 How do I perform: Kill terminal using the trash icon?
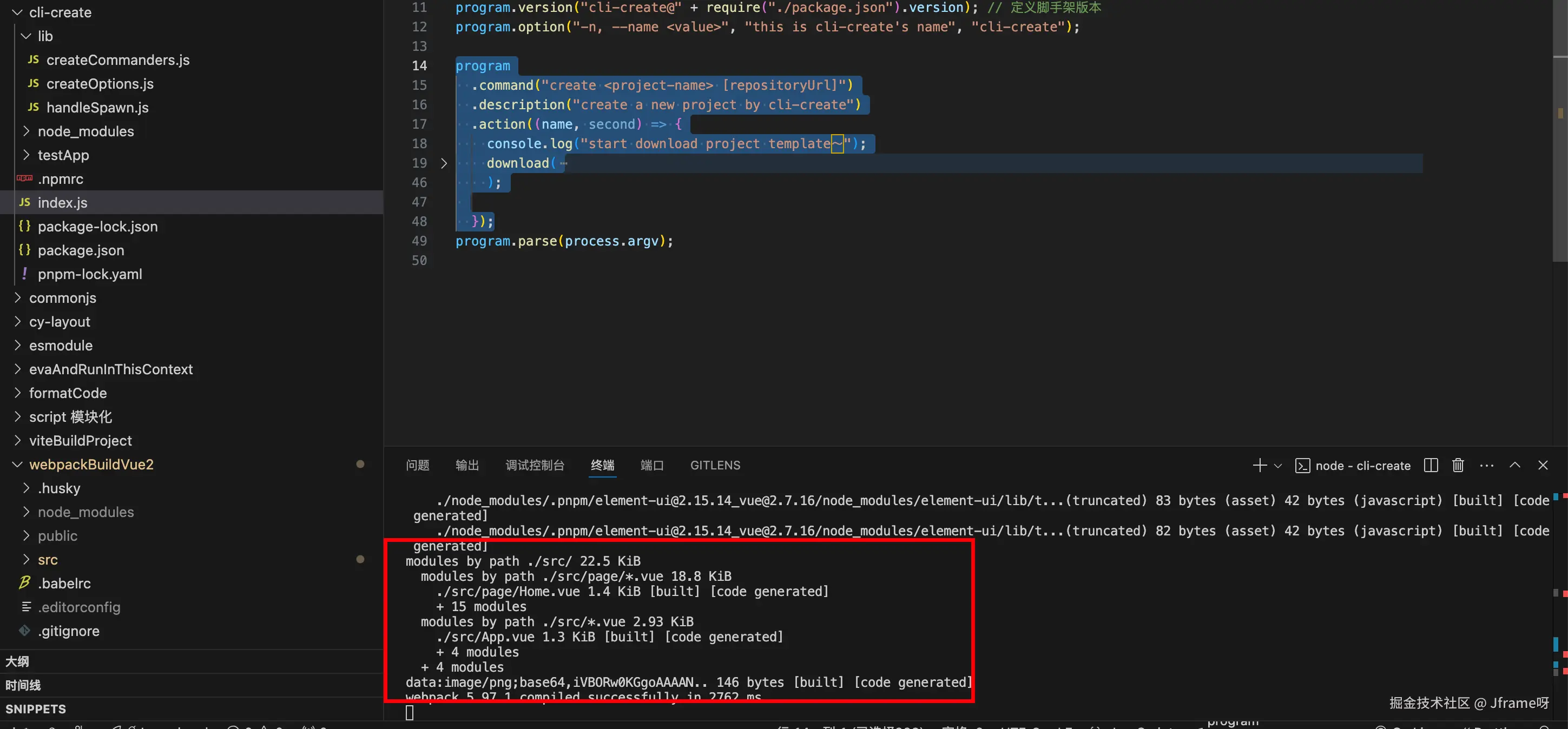pyautogui.click(x=1458, y=466)
